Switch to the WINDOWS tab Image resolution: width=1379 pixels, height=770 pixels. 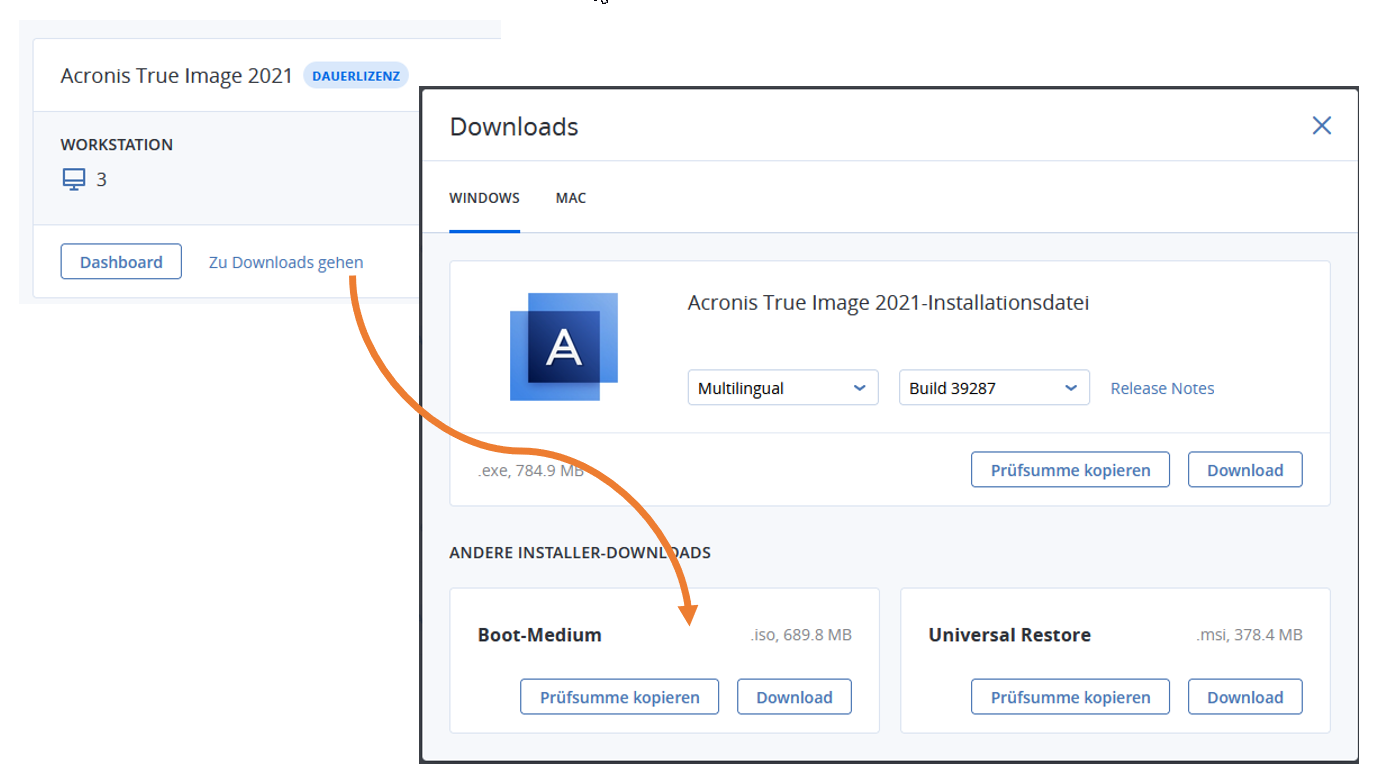(x=484, y=198)
